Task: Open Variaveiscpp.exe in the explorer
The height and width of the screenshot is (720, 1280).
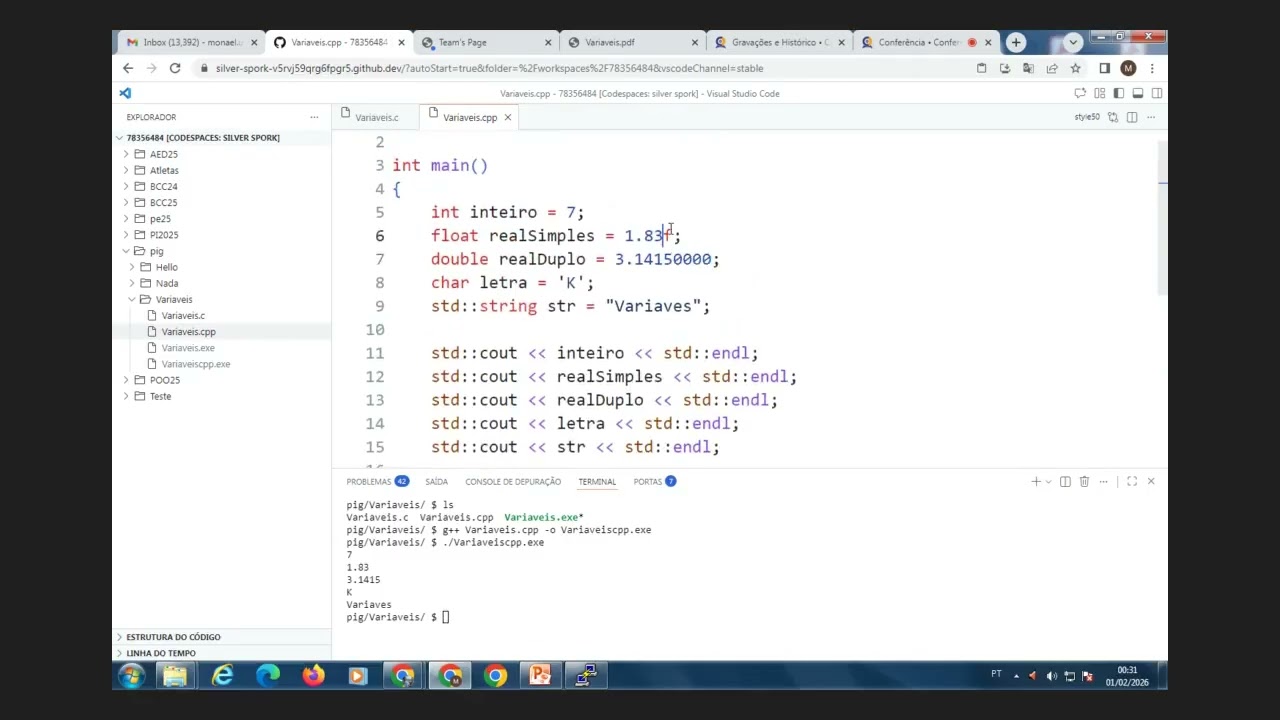Action: (195, 364)
